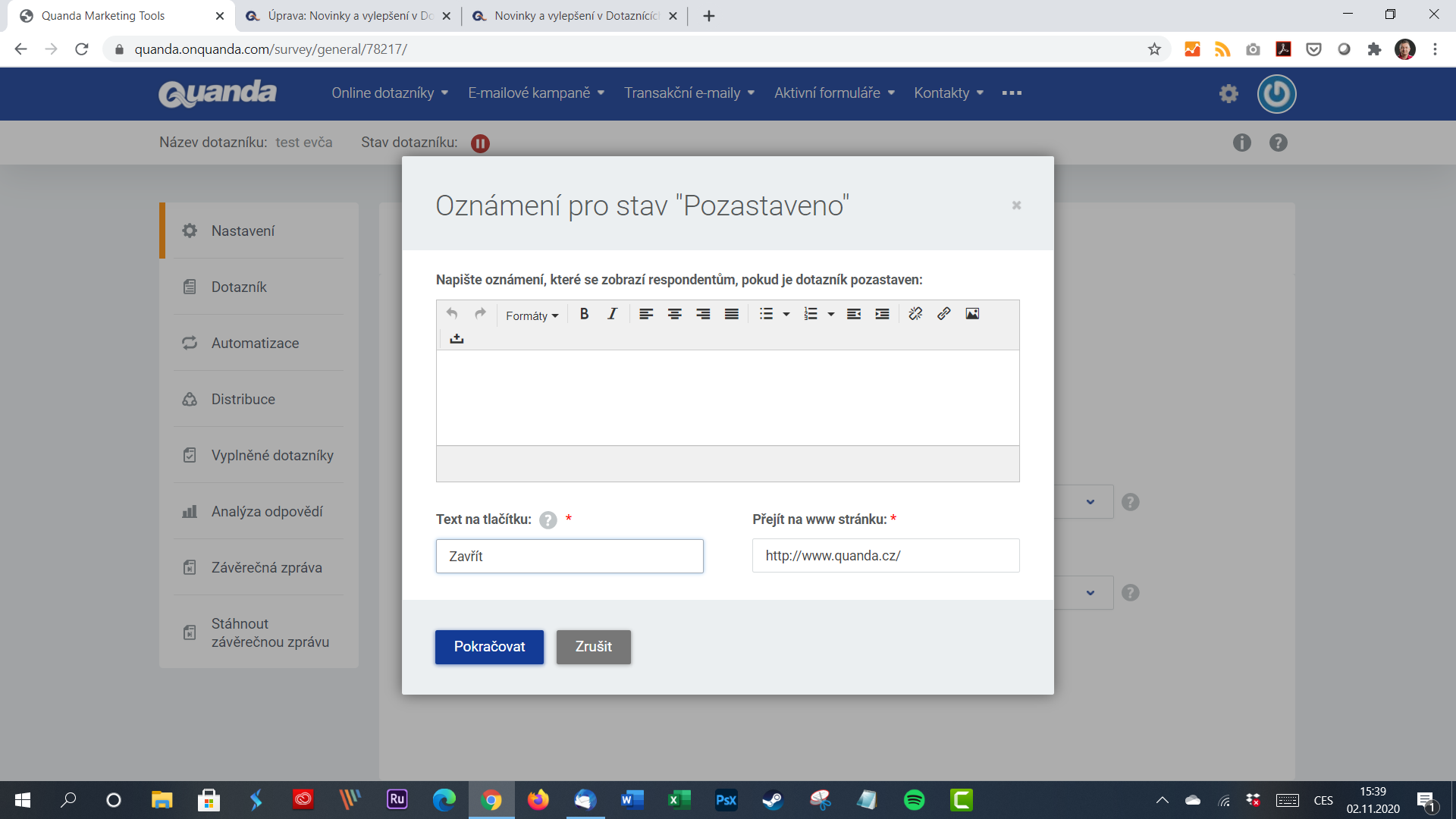1456x819 pixels.
Task: Click the Zavřít button text field
Action: point(569,556)
